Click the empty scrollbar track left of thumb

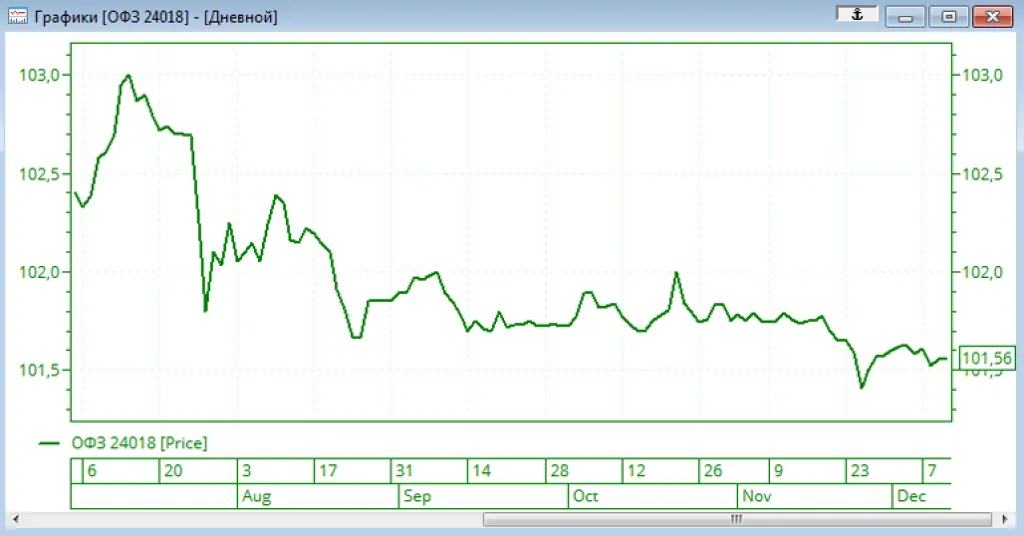[250, 519]
